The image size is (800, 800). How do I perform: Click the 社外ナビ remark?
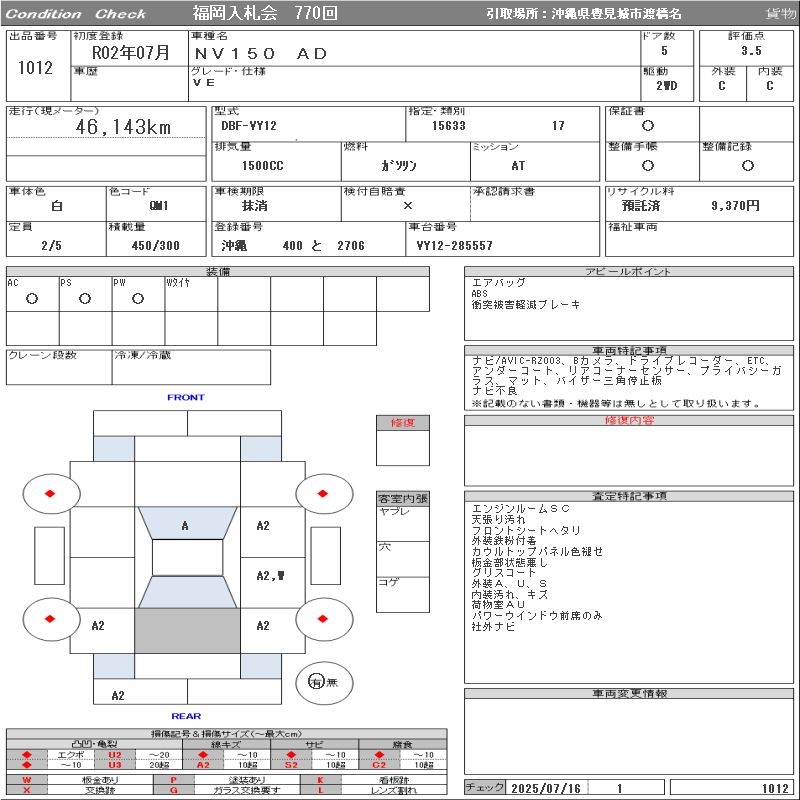coord(493,627)
